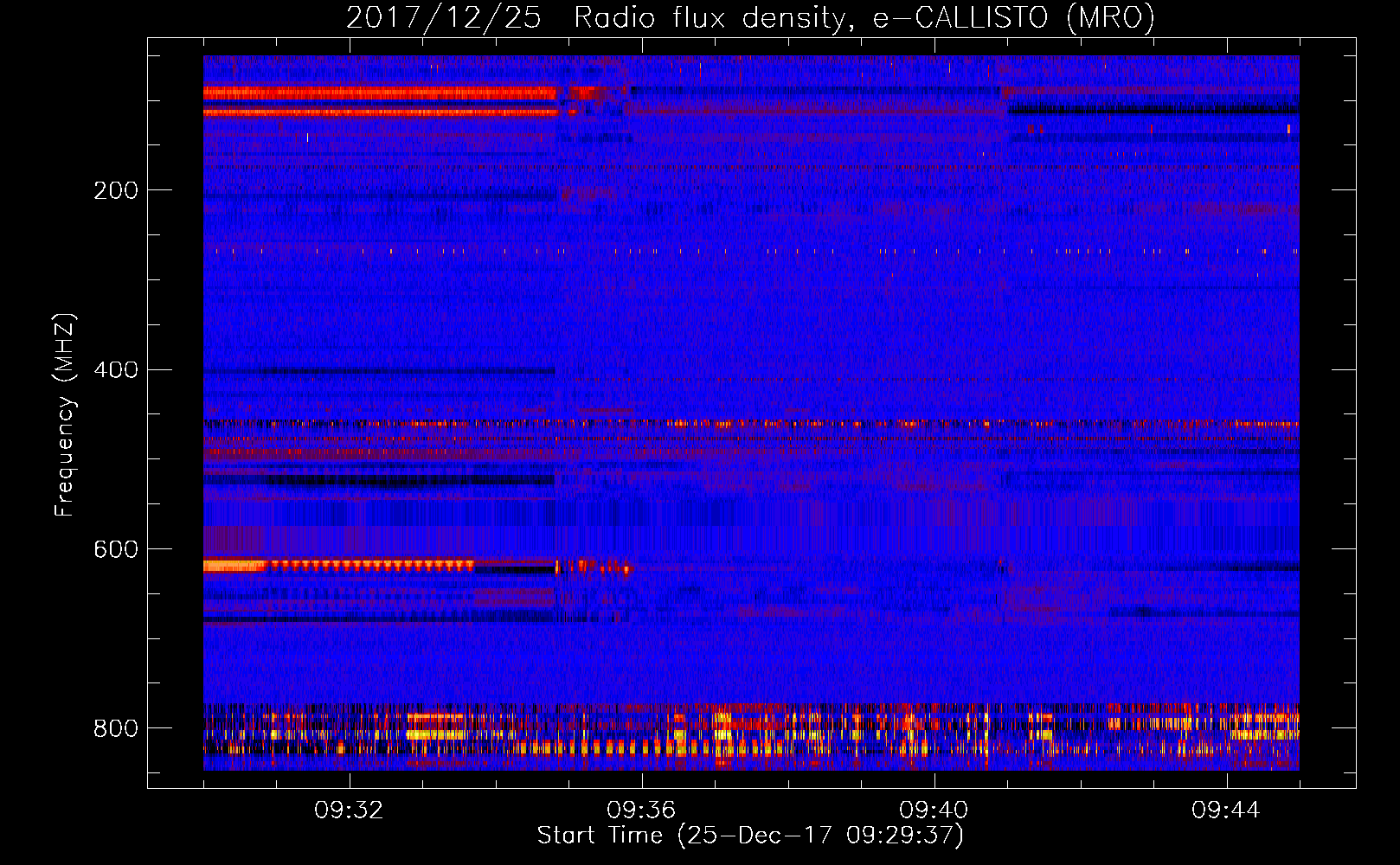Screen dimensions: 1400x865
Task: Click the 400 frequency tick label
Action: click(116, 370)
